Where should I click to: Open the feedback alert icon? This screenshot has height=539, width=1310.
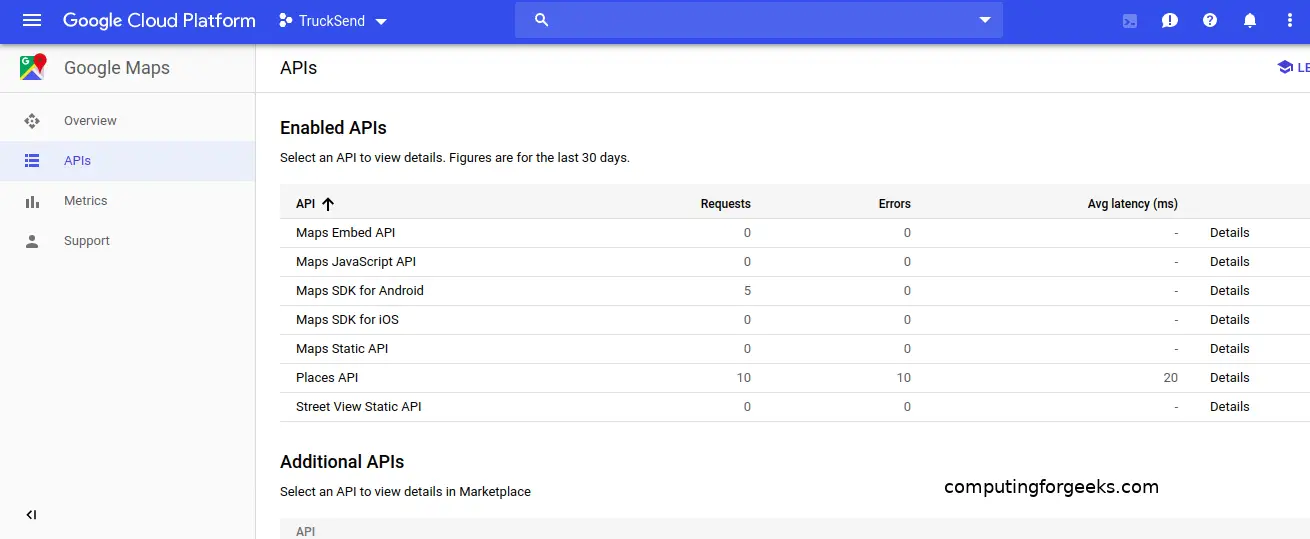pos(1170,20)
